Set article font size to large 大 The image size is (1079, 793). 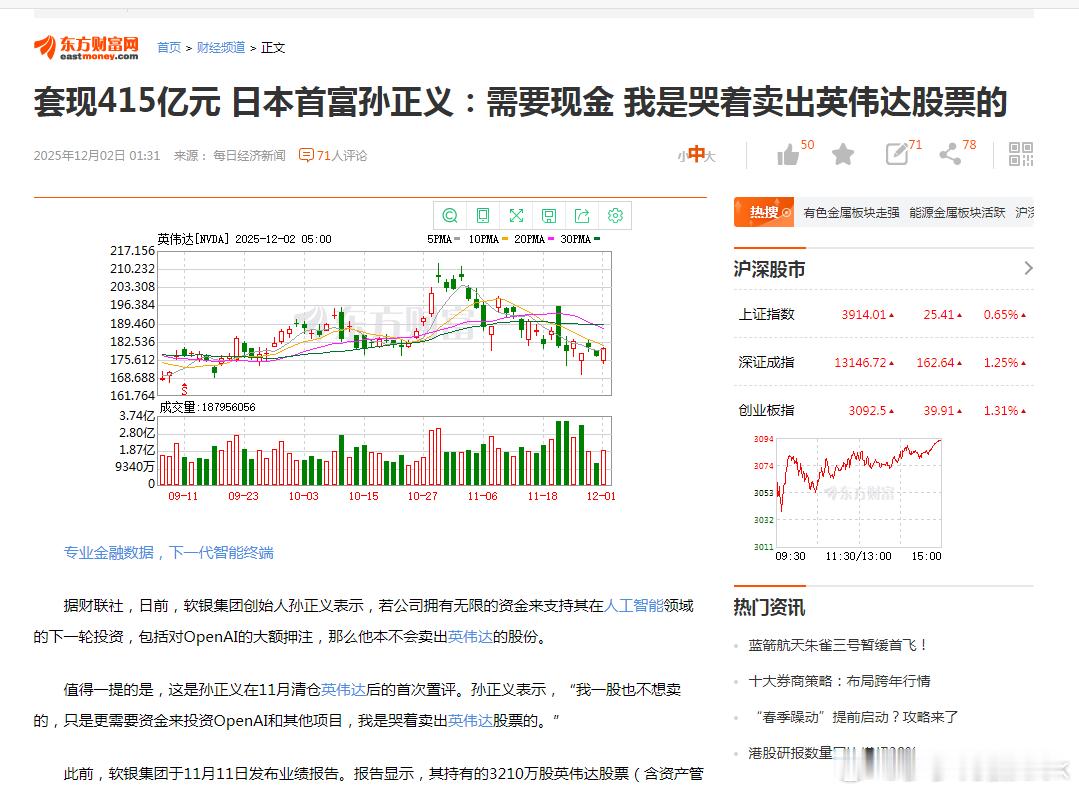[x=710, y=157]
